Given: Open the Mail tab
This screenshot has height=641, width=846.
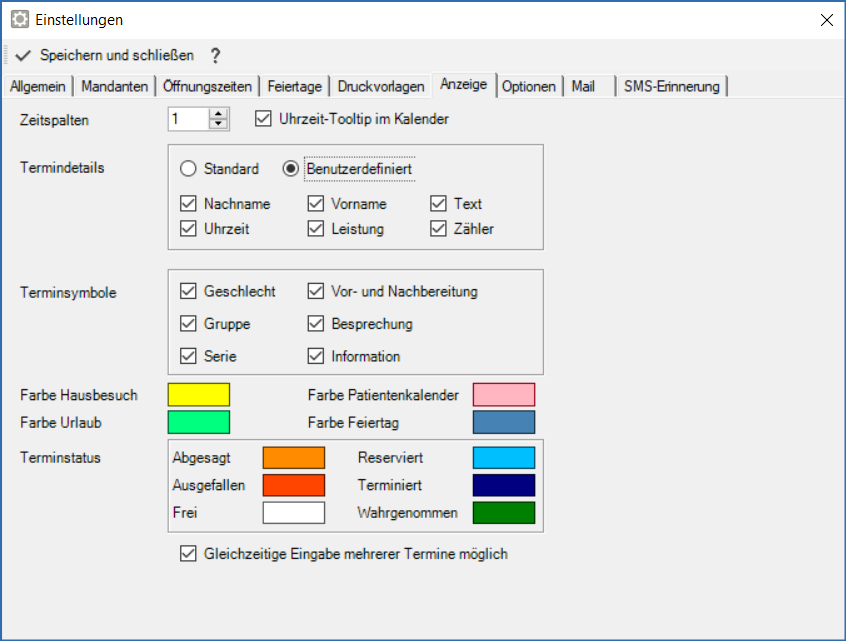Looking at the screenshot, I should (x=582, y=86).
